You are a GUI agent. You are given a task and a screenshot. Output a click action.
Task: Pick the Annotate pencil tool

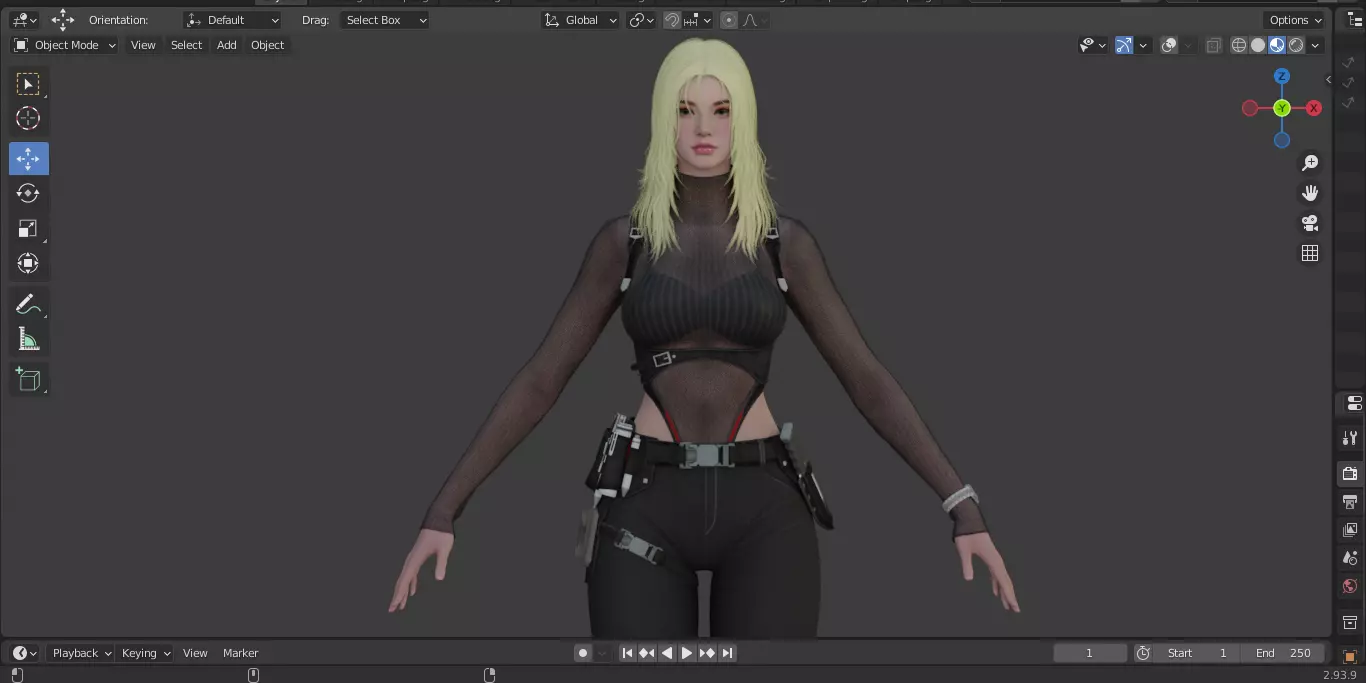pyautogui.click(x=28, y=305)
